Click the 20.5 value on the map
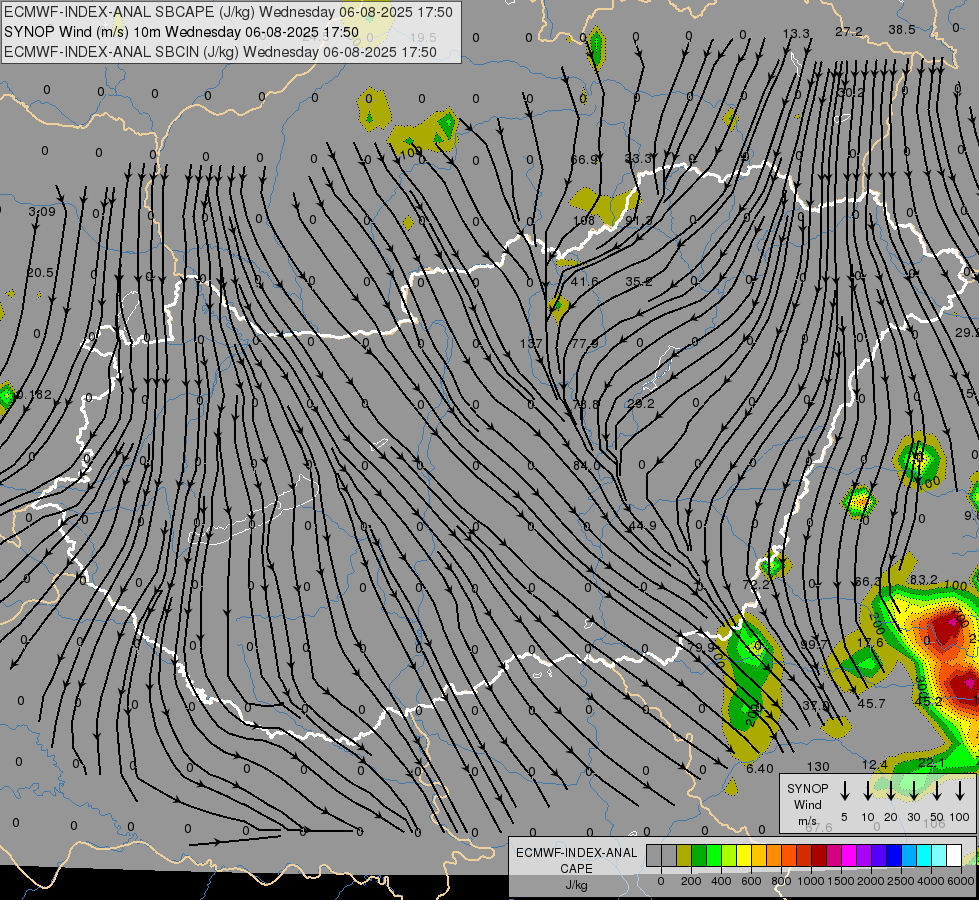Viewport: 979px width, 900px height. tap(40, 273)
